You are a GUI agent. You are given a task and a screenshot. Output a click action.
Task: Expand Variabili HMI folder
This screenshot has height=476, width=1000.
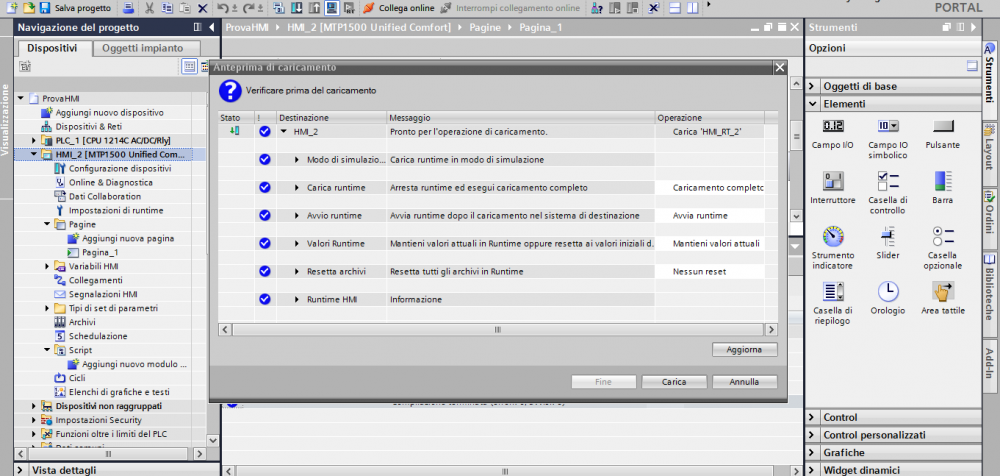point(47,266)
